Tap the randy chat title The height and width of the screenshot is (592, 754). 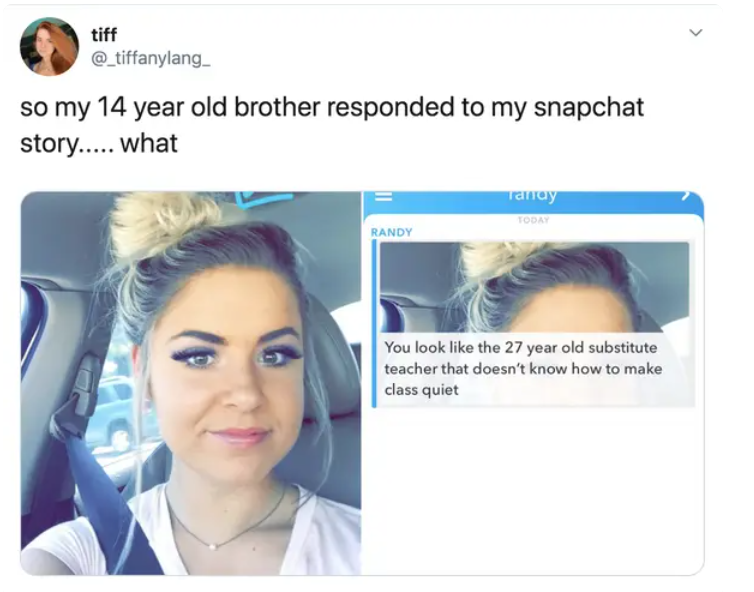click(x=532, y=195)
